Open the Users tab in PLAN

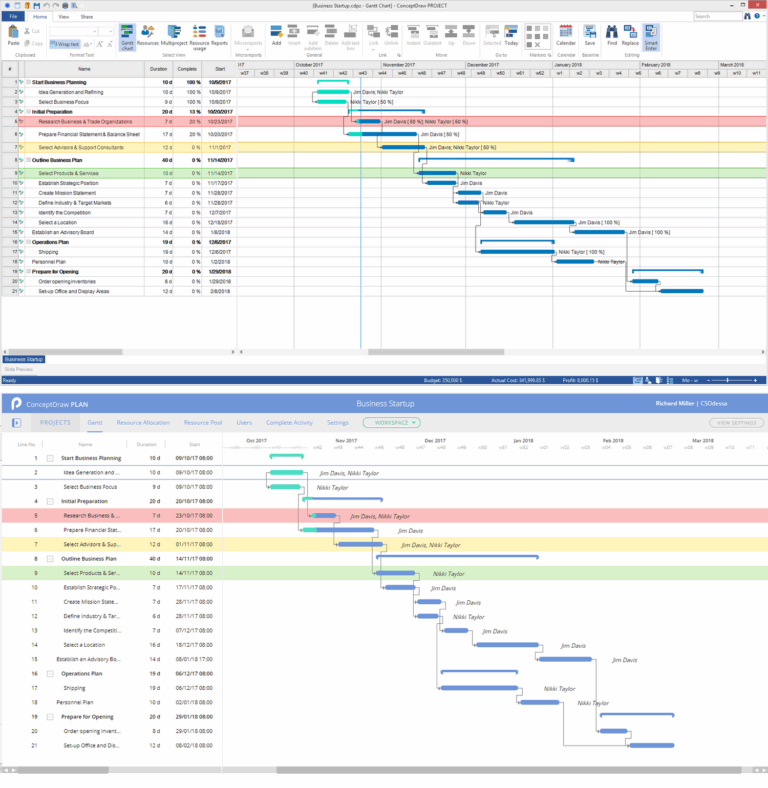tap(244, 423)
